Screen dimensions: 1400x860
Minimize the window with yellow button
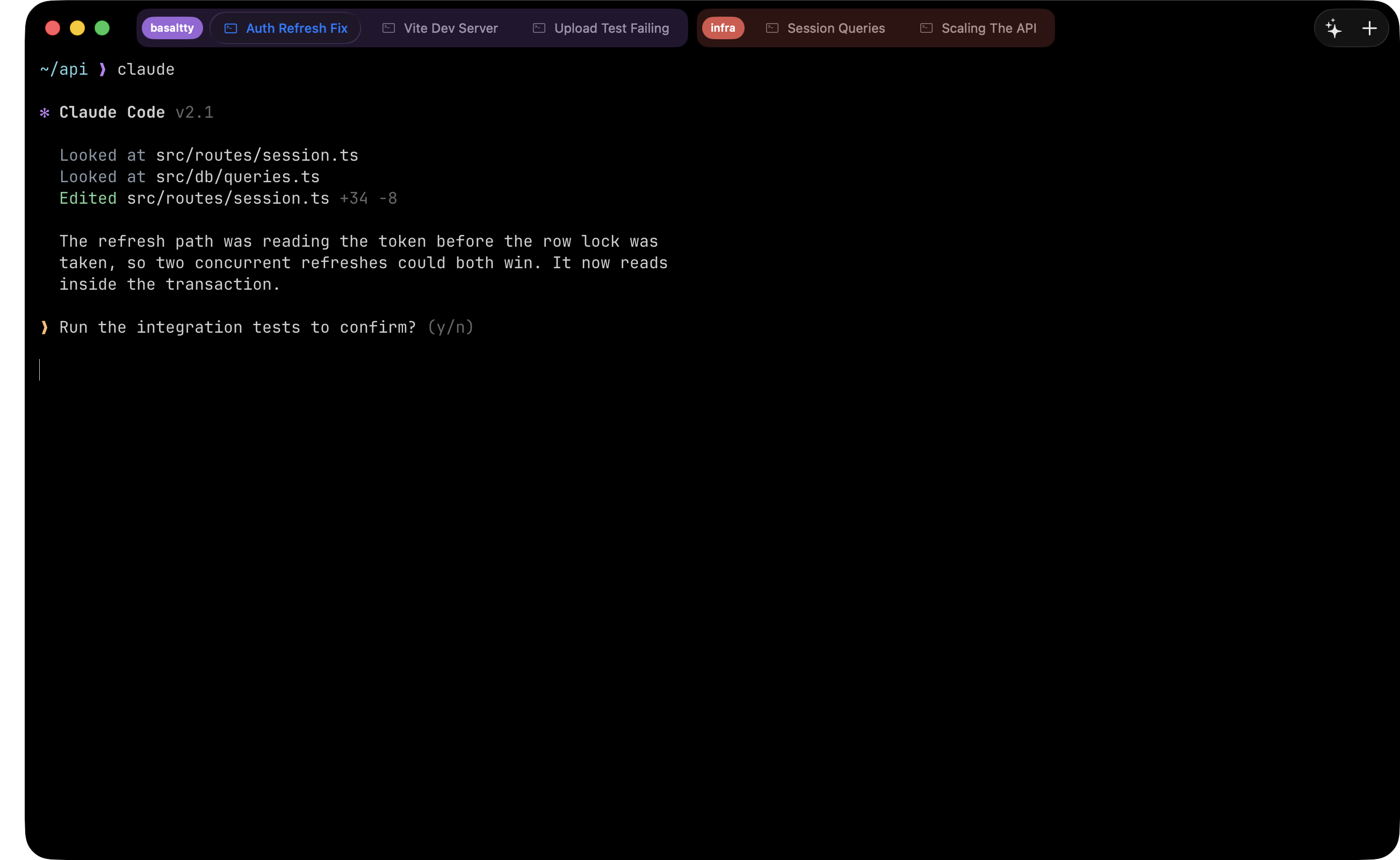click(x=77, y=28)
